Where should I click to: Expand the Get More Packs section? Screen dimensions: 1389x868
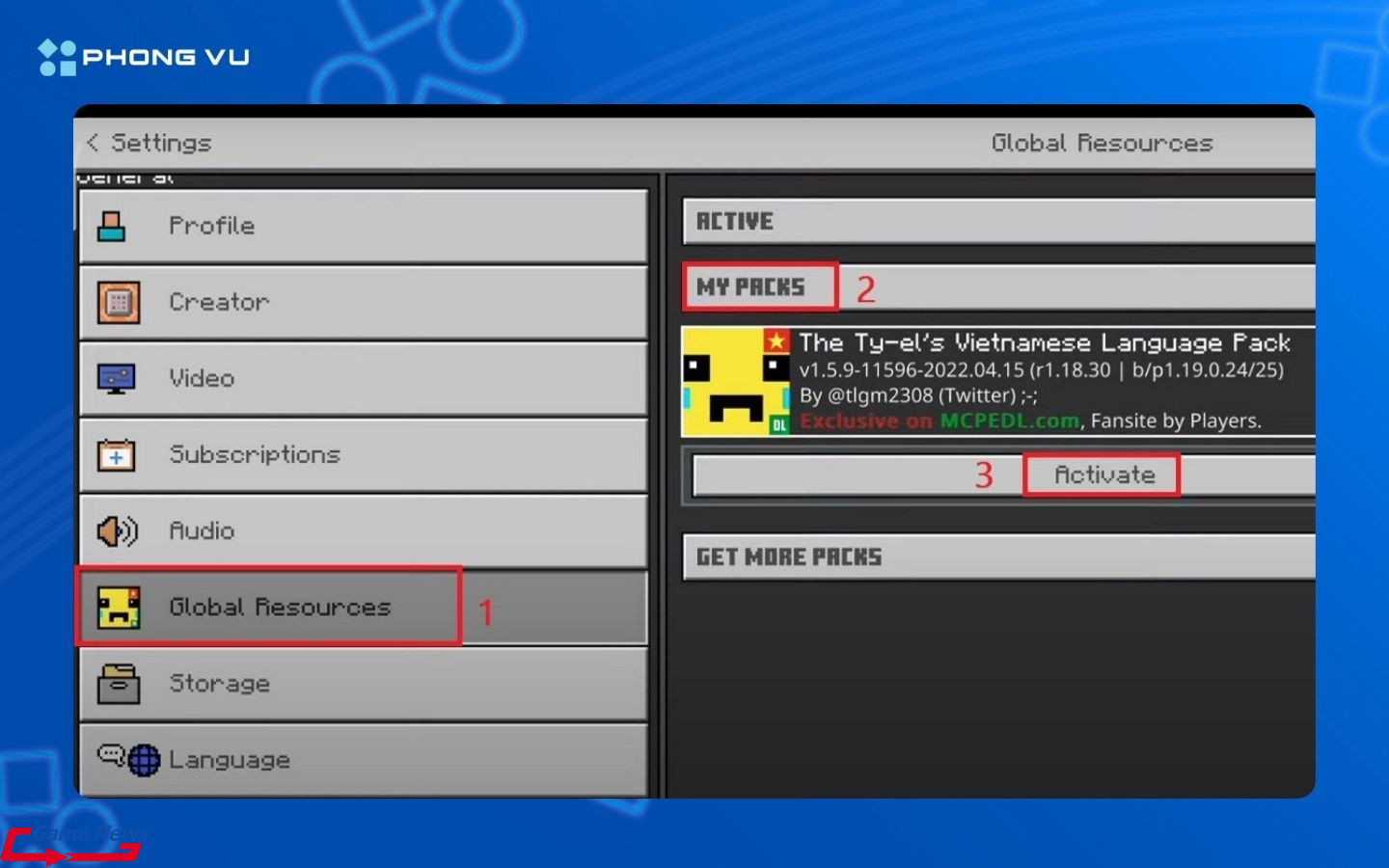pos(997,557)
